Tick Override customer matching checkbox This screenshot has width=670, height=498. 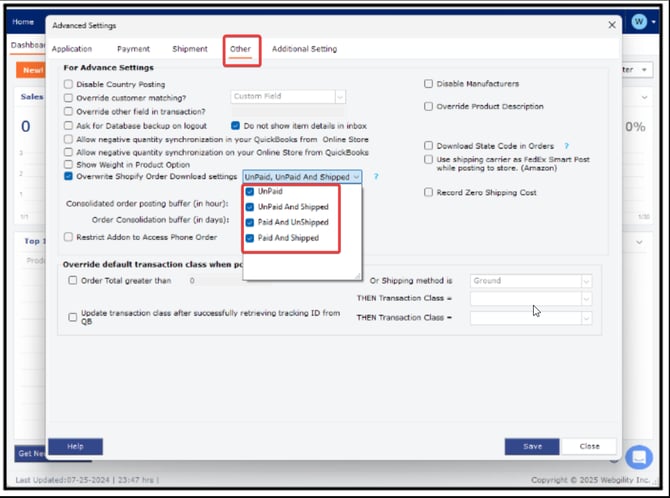68,98
